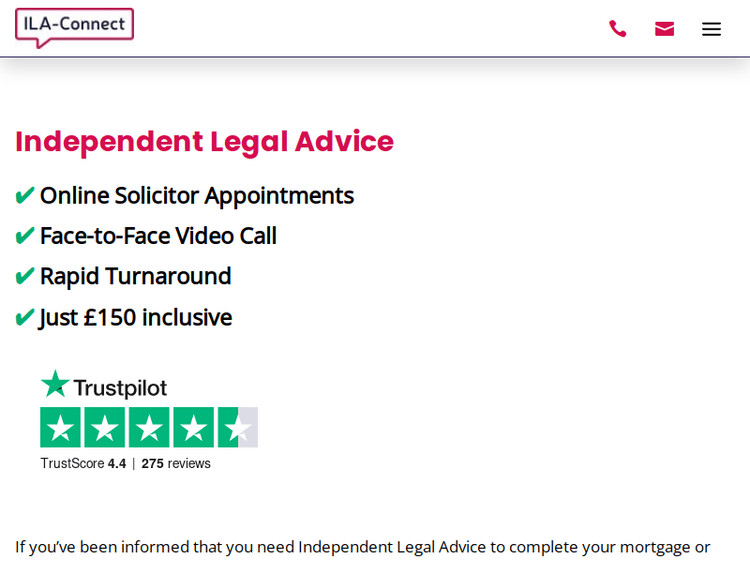
Task: Click the Face-to-Face Video Call text
Action: 158,235
